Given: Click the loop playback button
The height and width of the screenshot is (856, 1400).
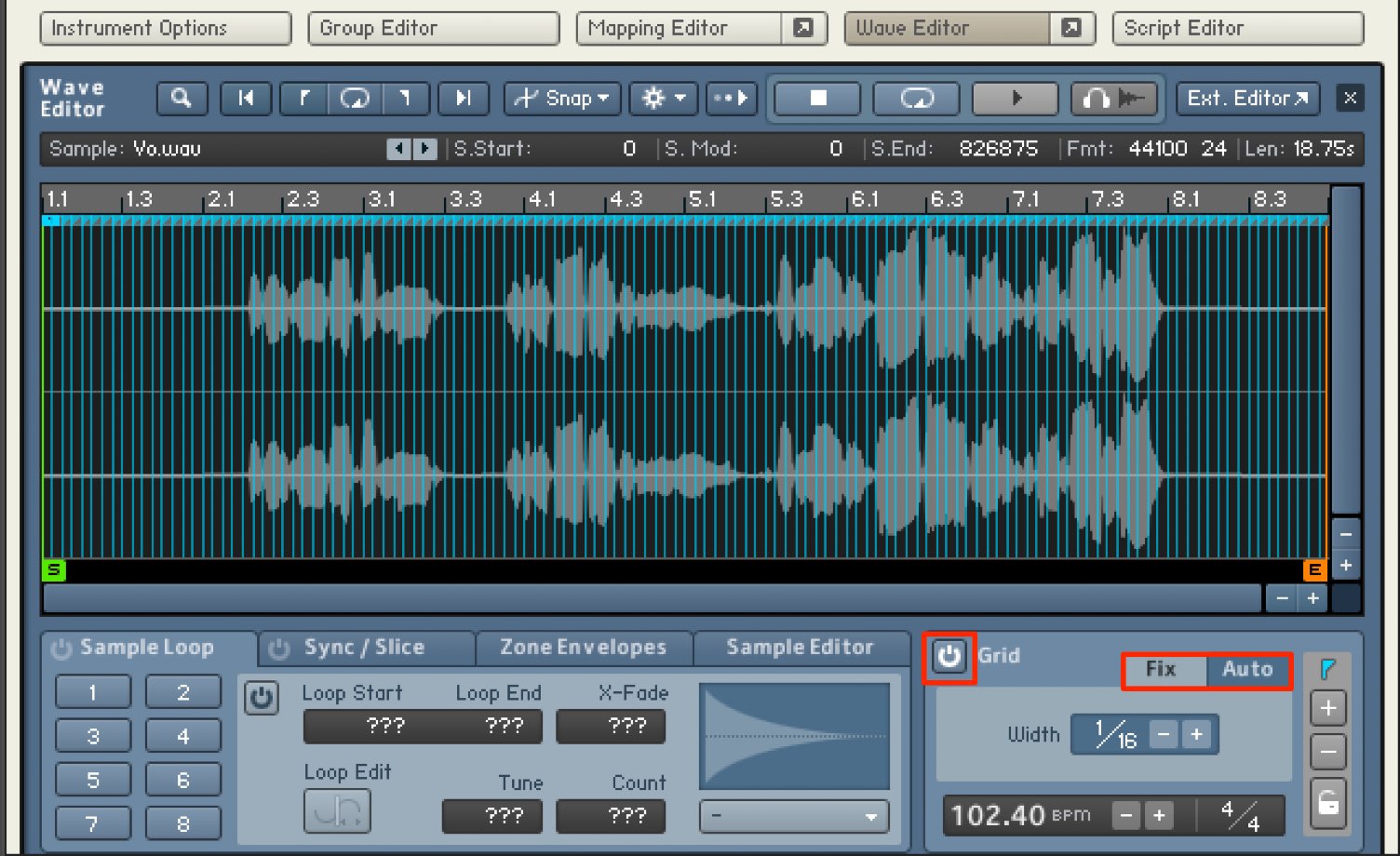Looking at the screenshot, I should [x=917, y=99].
